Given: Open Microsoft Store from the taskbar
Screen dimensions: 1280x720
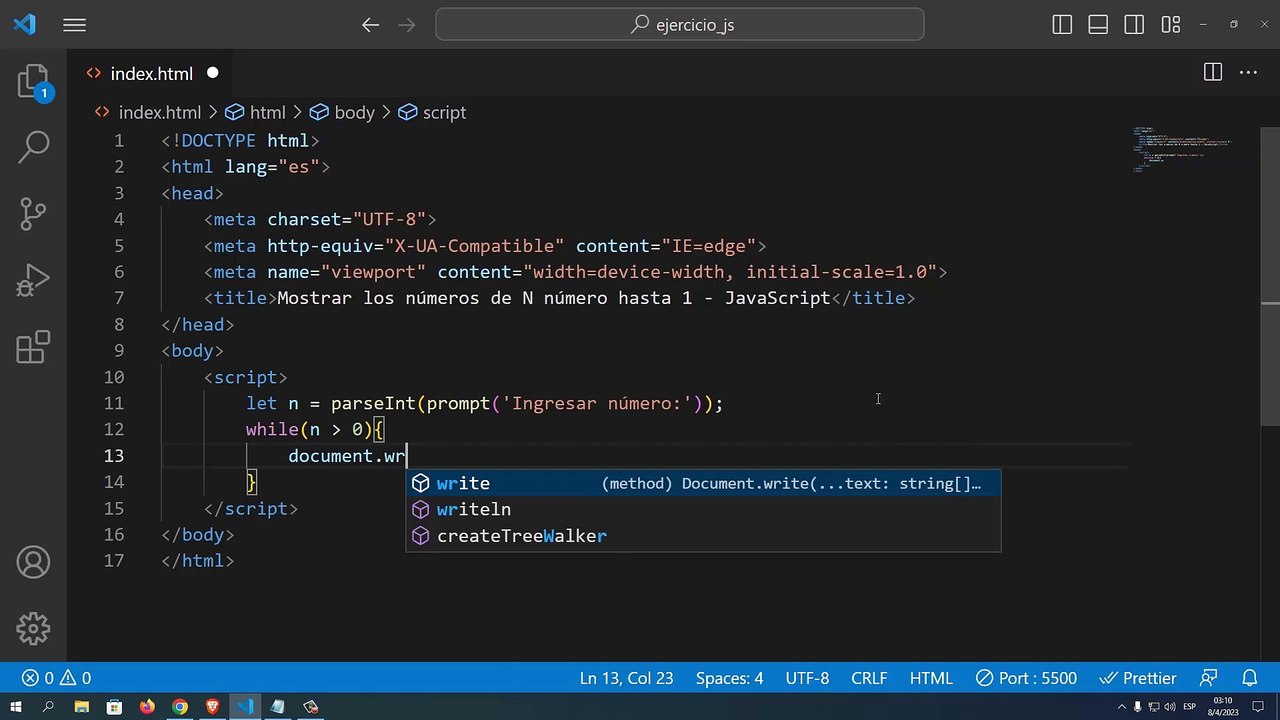Looking at the screenshot, I should point(114,707).
